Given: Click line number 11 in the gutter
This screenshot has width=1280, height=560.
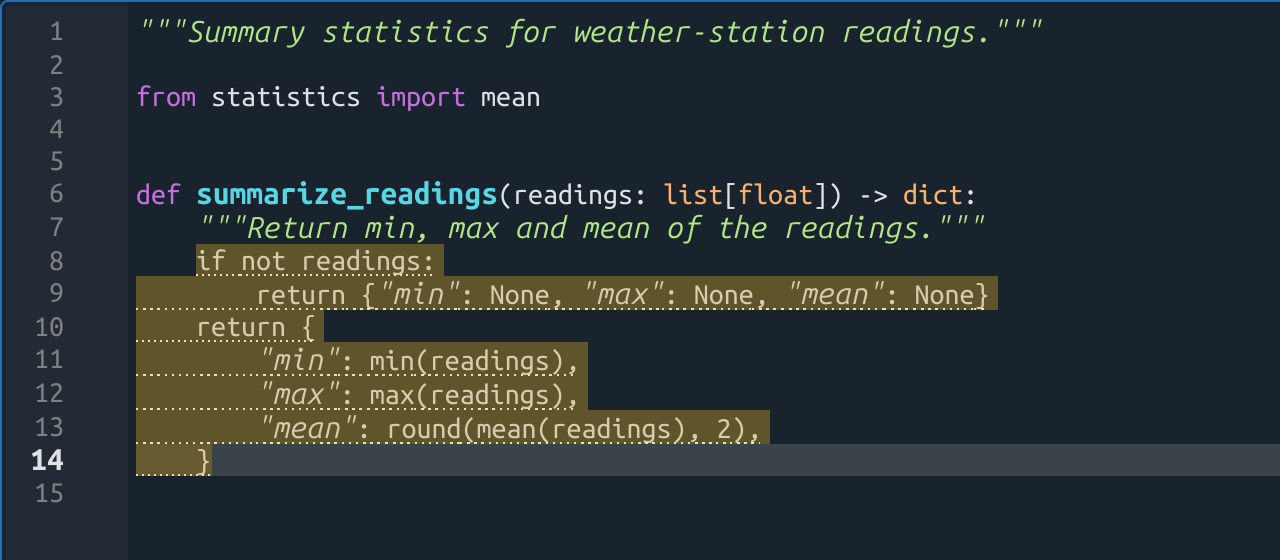Looking at the screenshot, I should (48, 360).
